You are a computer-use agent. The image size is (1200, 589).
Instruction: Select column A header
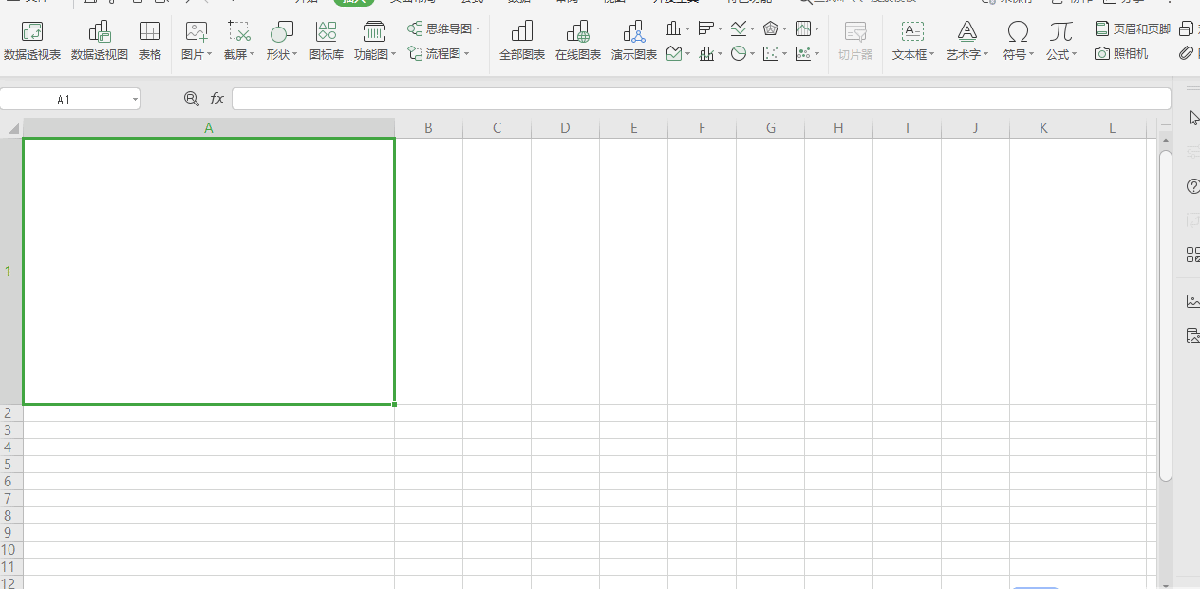pos(209,128)
